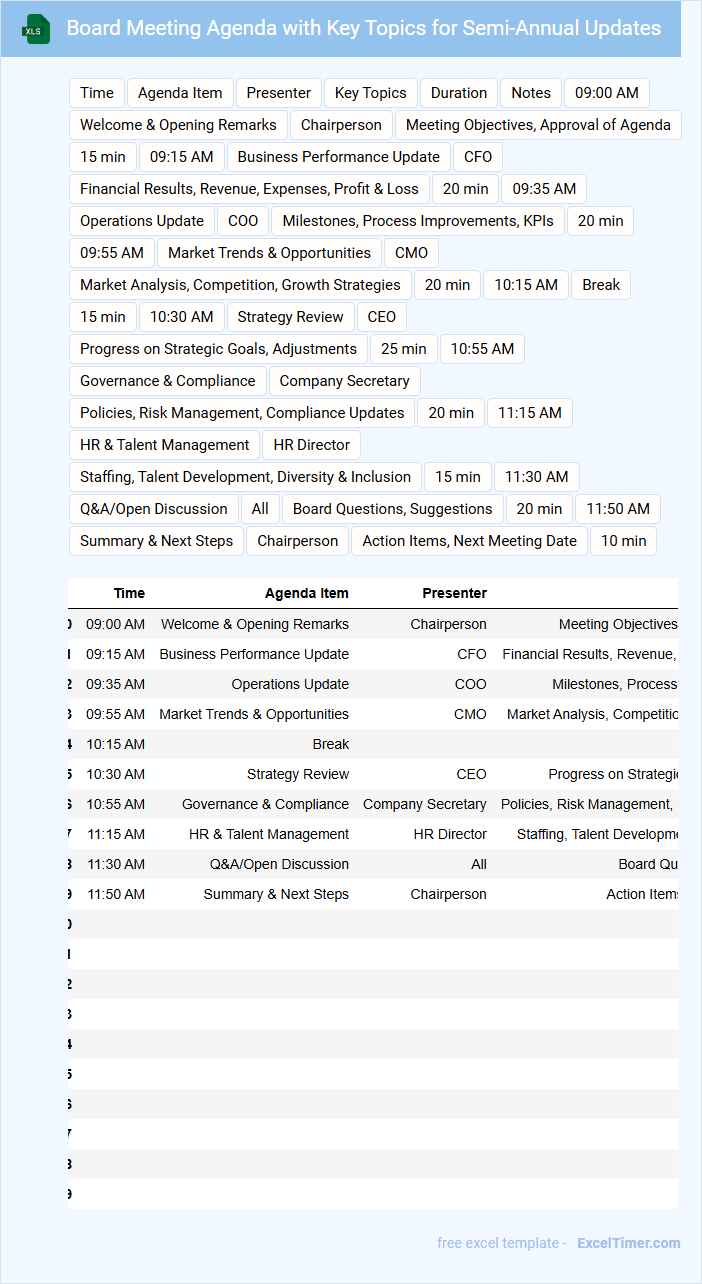Click the '09:00 AM' tag chip
The width and height of the screenshot is (702, 1284).
coord(607,93)
